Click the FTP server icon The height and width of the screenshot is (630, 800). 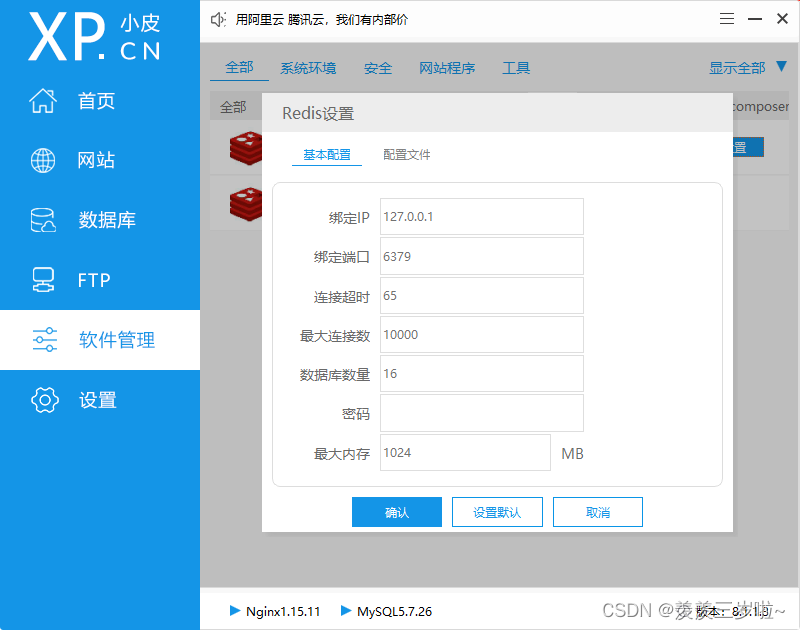coord(43,280)
